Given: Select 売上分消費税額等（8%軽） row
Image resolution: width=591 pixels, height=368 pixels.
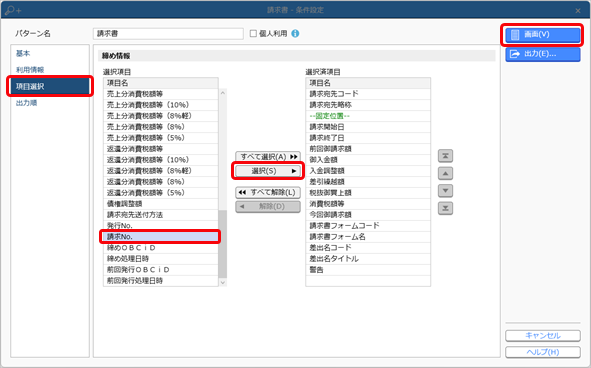Looking at the screenshot, I should pos(161,116).
